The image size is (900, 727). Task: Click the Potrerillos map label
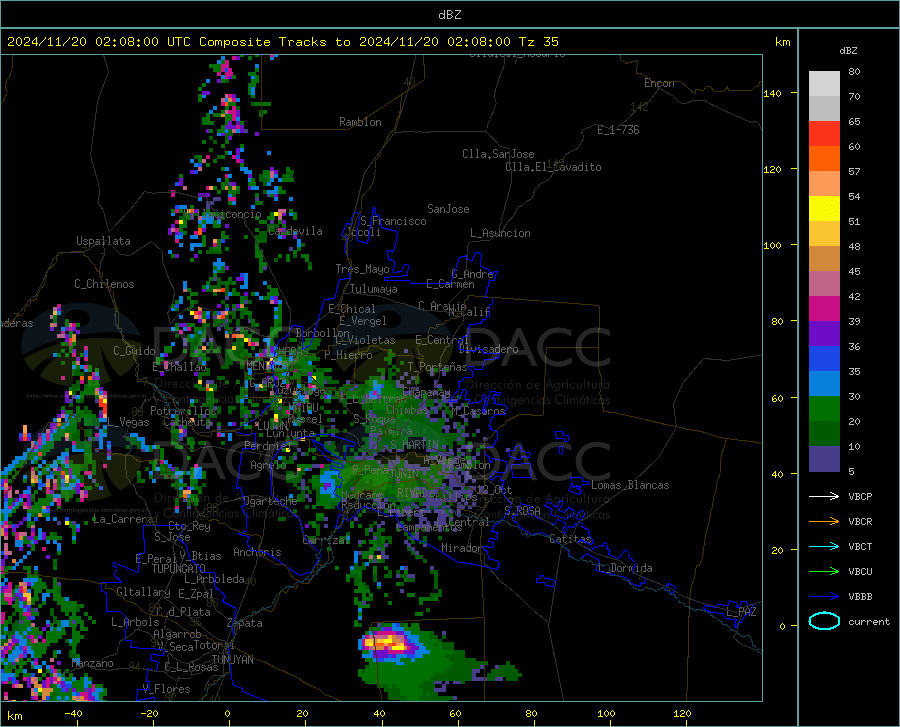coord(183,411)
